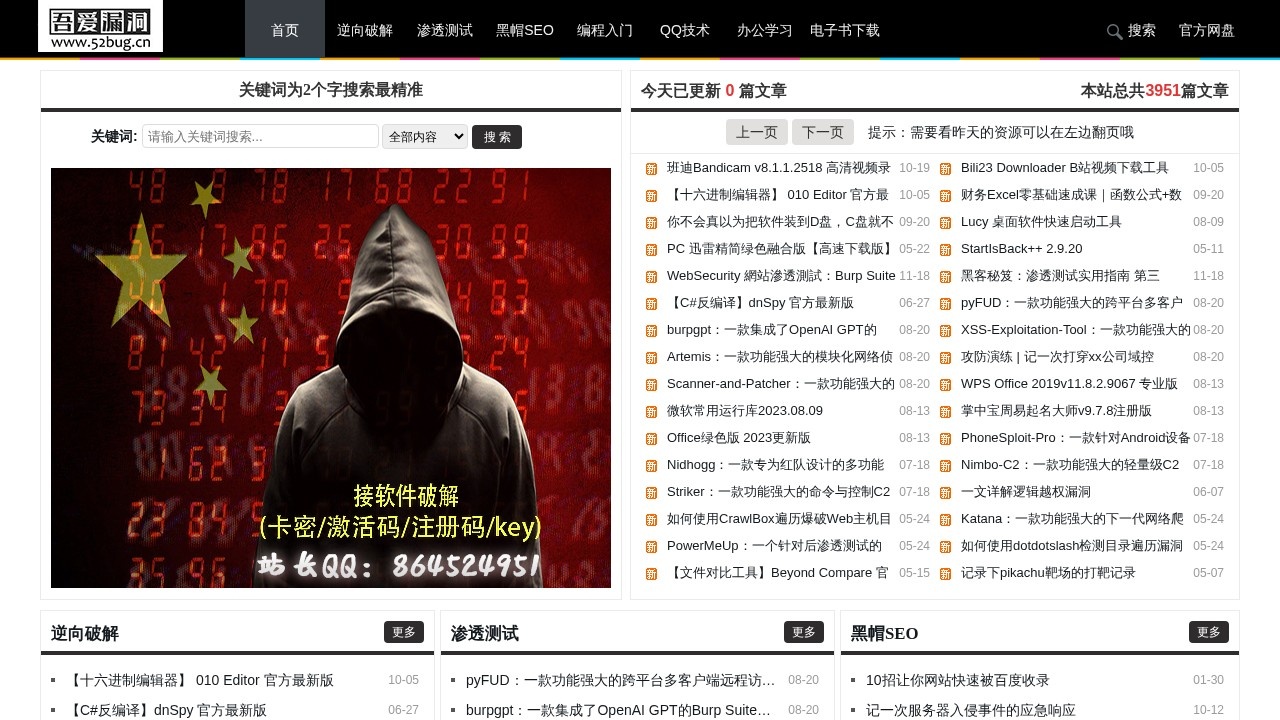Expand 更多 under the 黑帽SEO section
1280x720 pixels.
(1209, 632)
